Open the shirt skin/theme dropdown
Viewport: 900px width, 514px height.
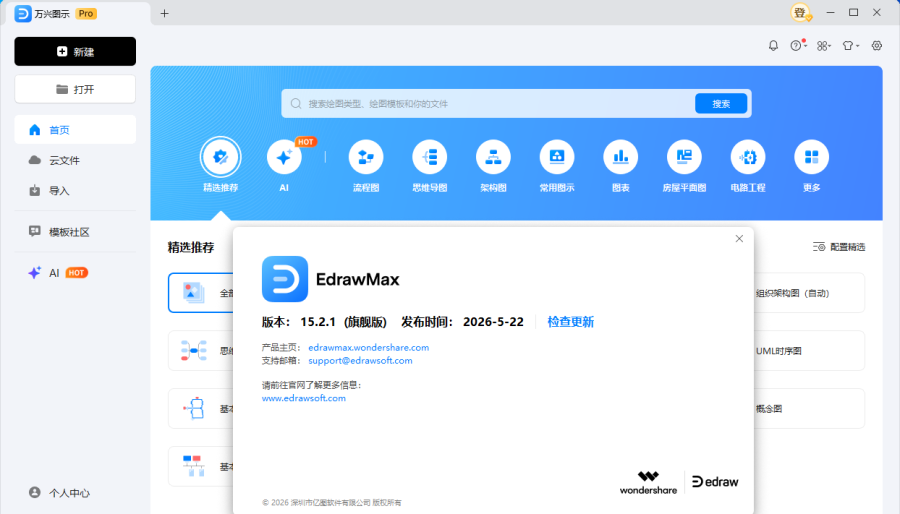(x=850, y=46)
